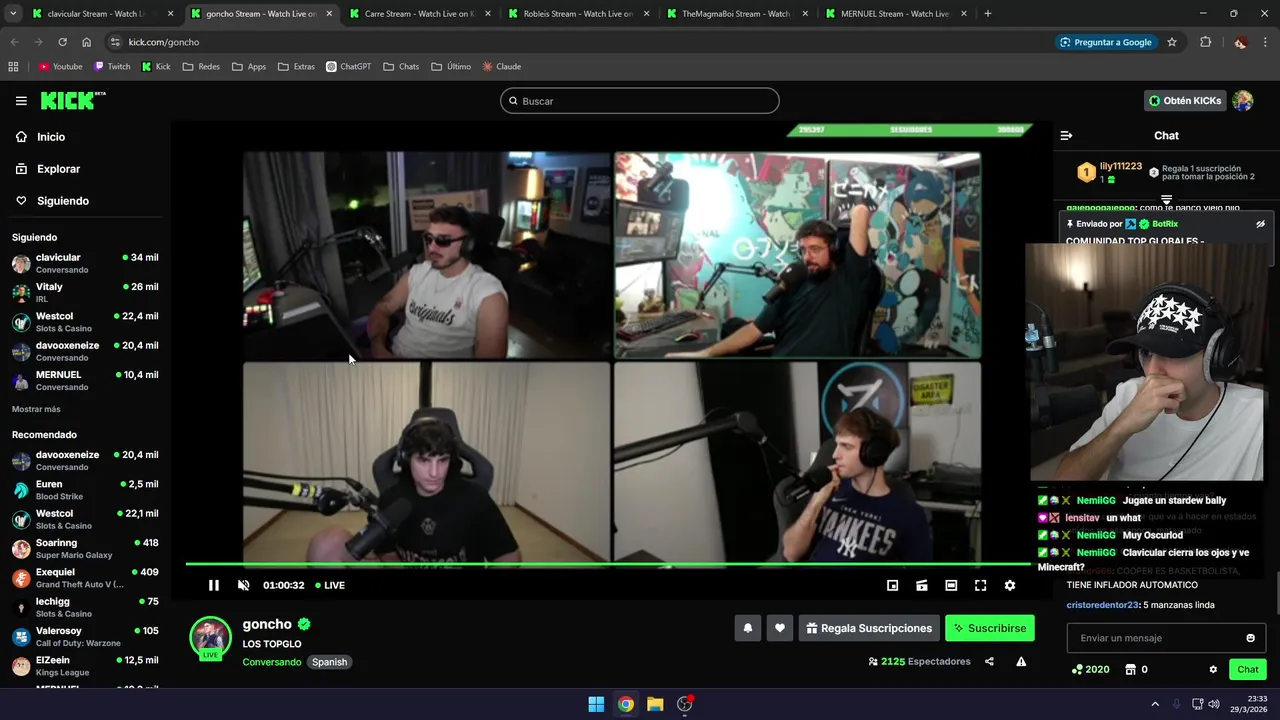Share the stream icon
This screenshot has height=720, width=1280.
click(x=989, y=661)
